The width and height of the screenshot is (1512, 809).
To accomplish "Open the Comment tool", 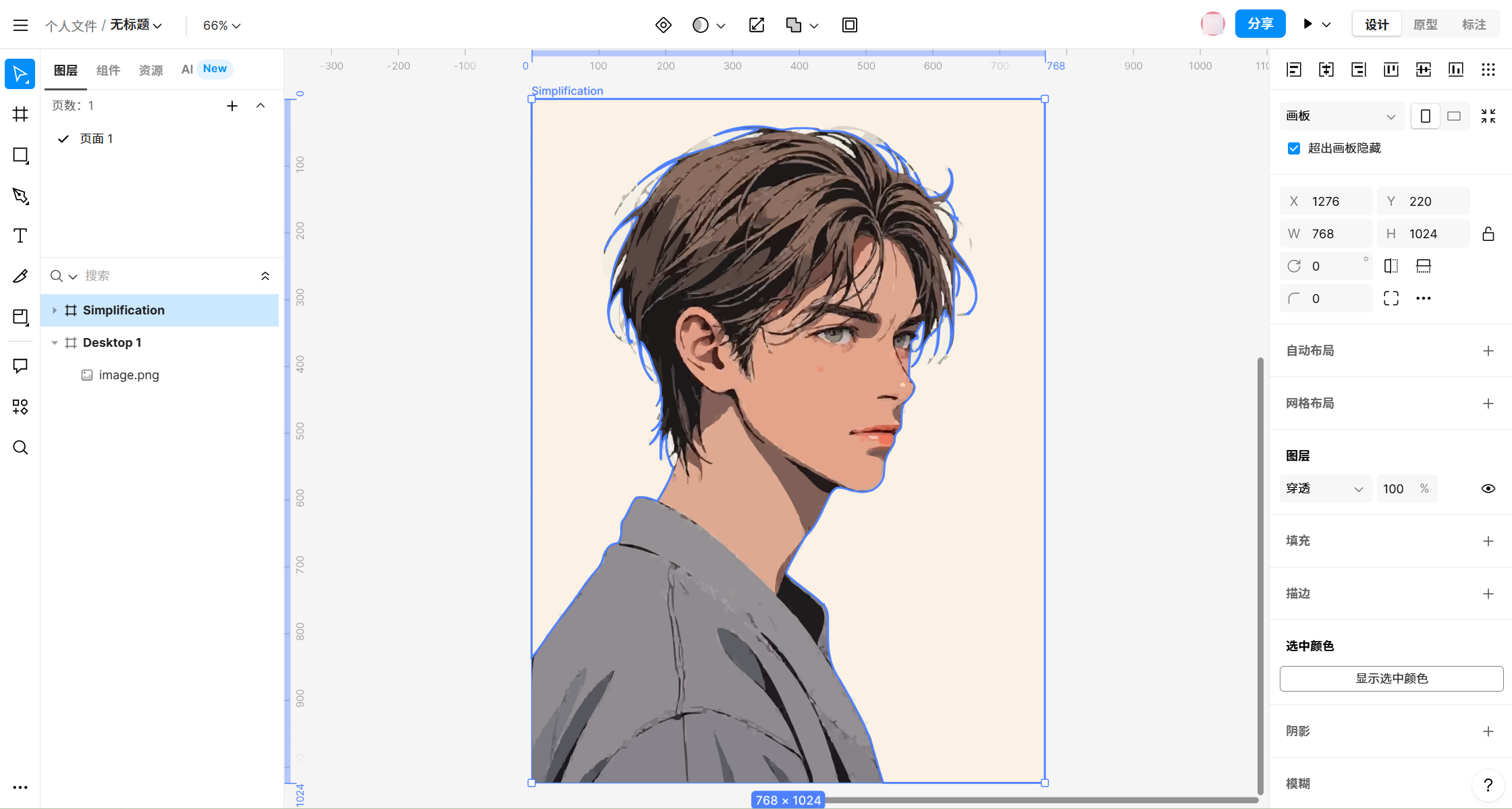I will pos(20,366).
